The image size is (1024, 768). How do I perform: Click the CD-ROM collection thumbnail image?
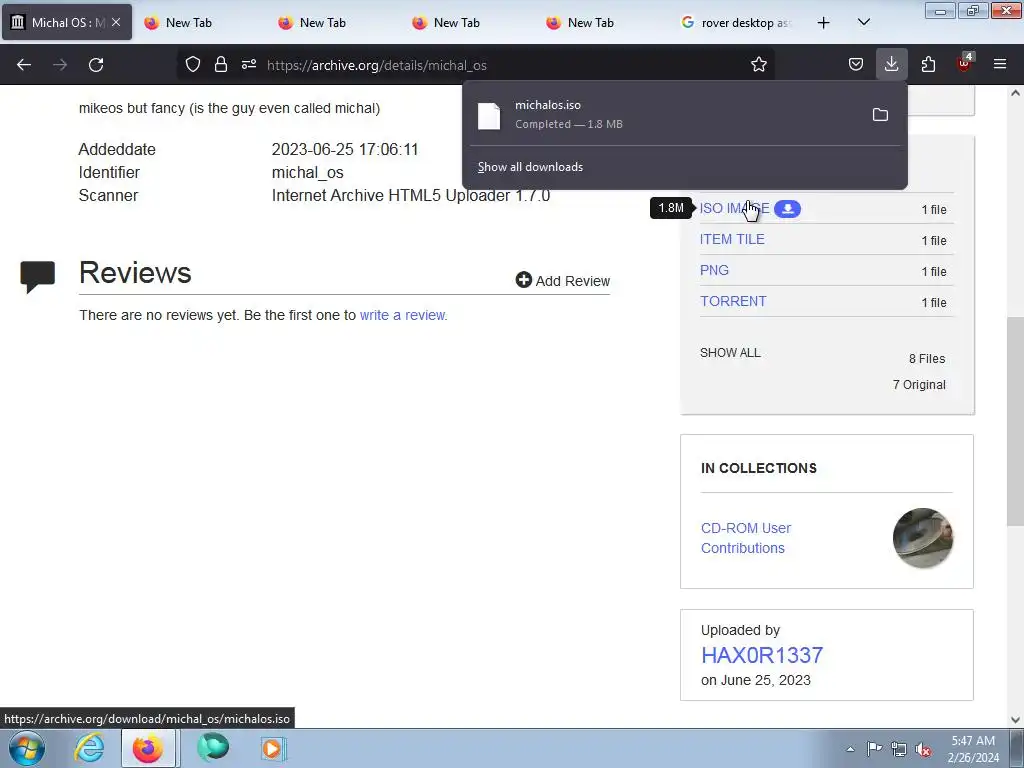923,538
